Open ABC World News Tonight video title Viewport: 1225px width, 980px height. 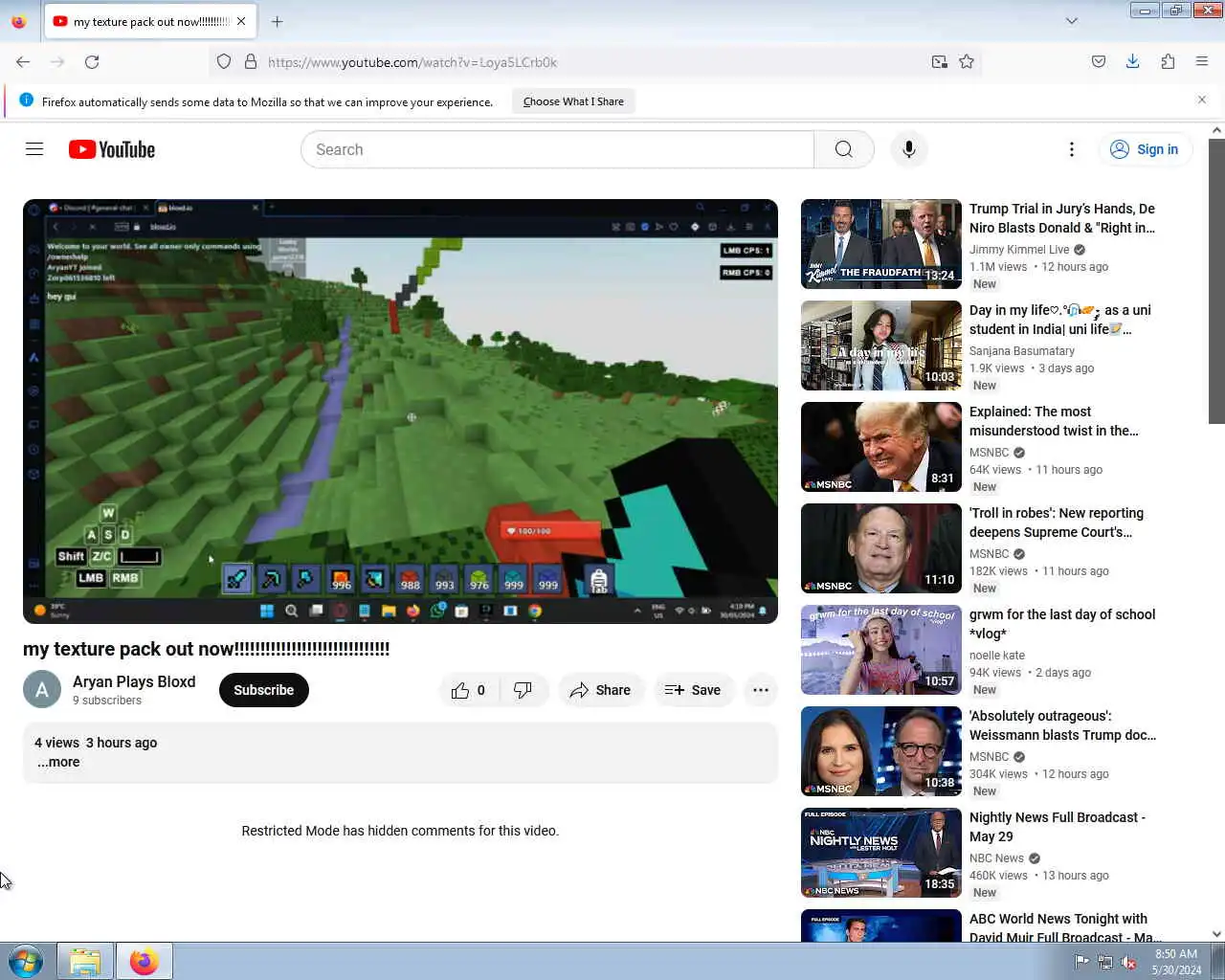[1065, 927]
